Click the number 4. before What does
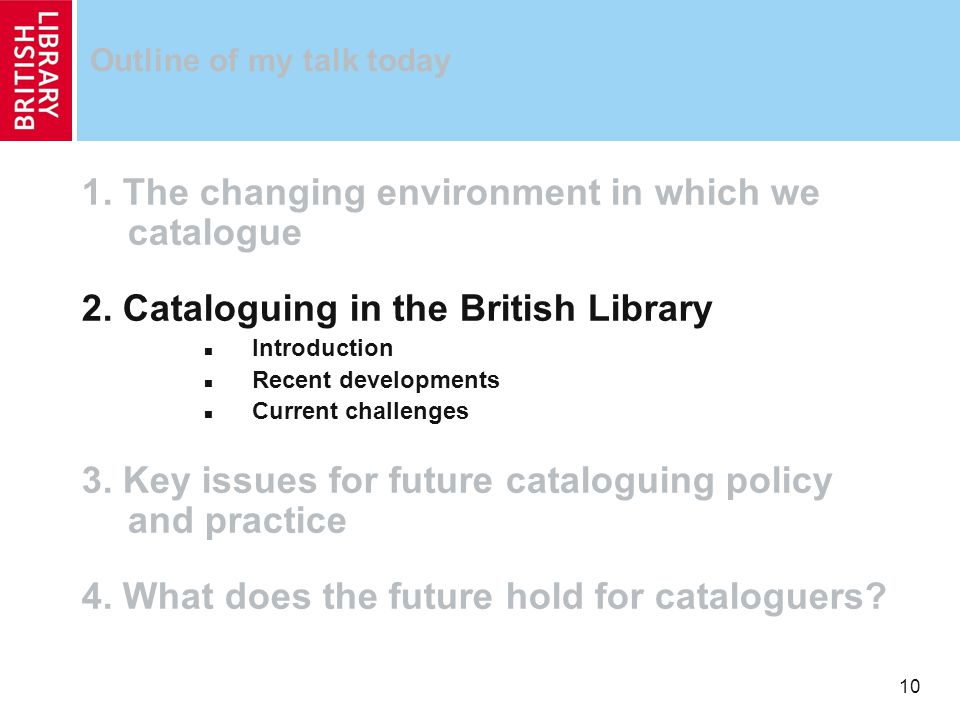 pos(97,596)
